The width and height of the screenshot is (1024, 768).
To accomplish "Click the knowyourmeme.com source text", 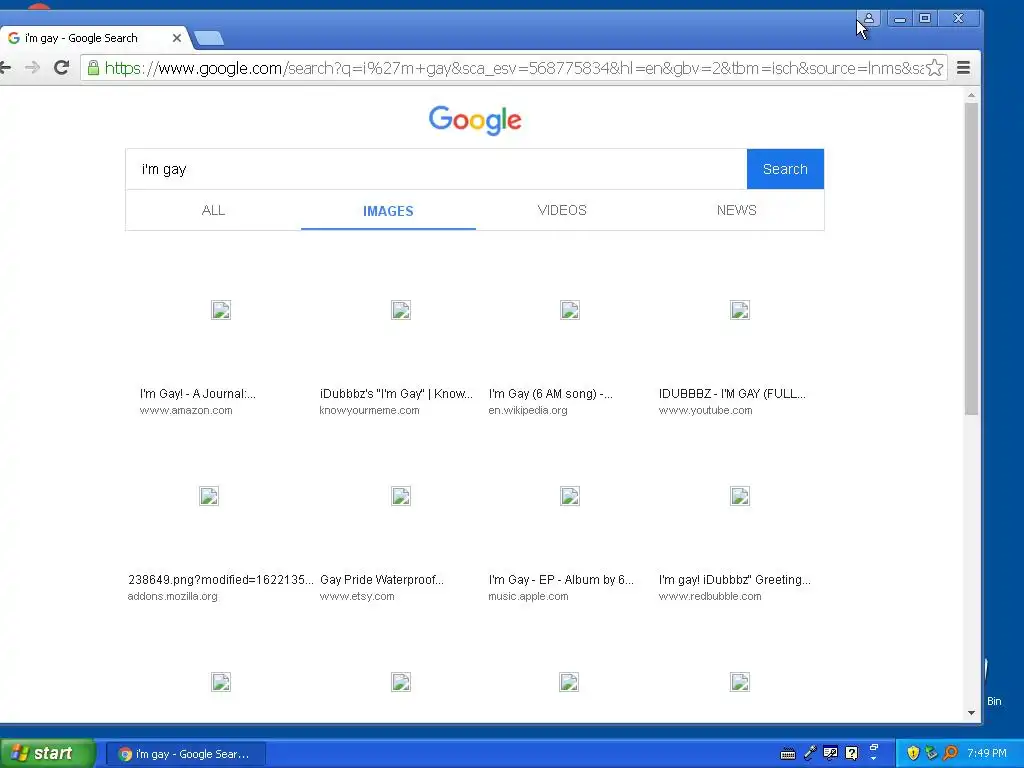I will (370, 410).
